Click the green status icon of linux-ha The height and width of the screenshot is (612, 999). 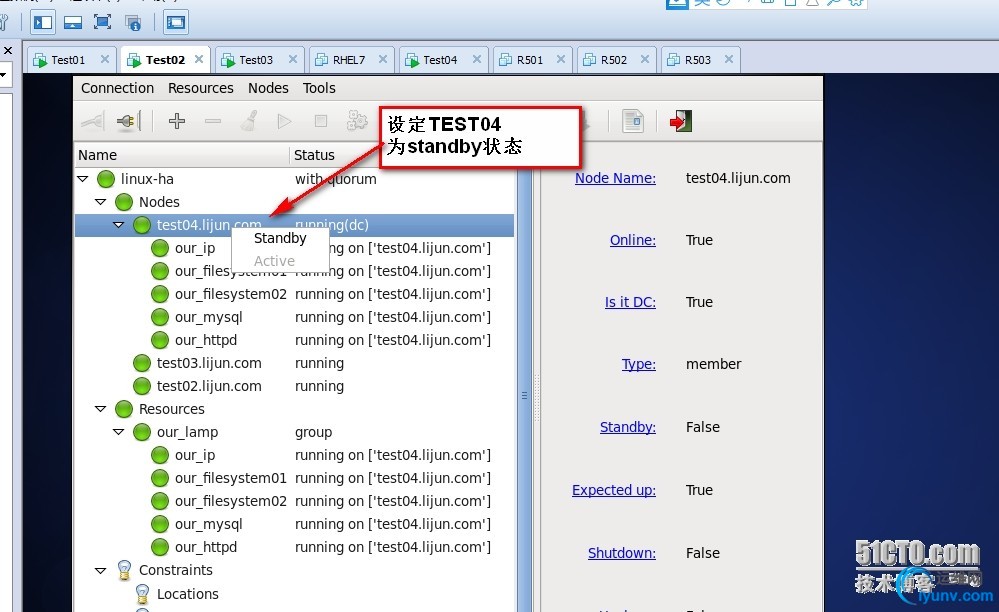(x=106, y=179)
